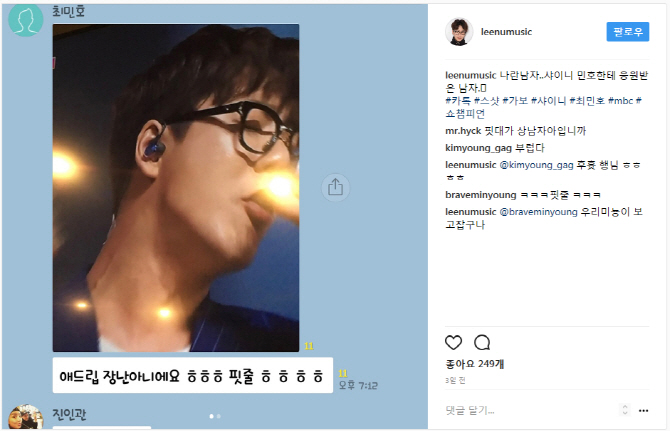Open the #샤이니 hashtag

click(x=548, y=101)
